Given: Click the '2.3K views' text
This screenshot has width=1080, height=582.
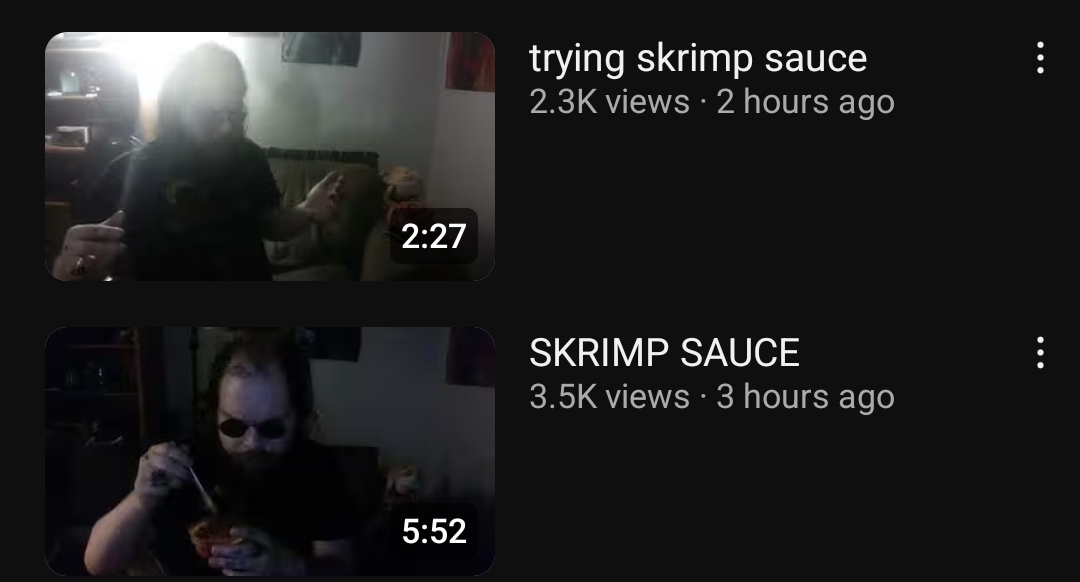Looking at the screenshot, I should click(610, 103).
